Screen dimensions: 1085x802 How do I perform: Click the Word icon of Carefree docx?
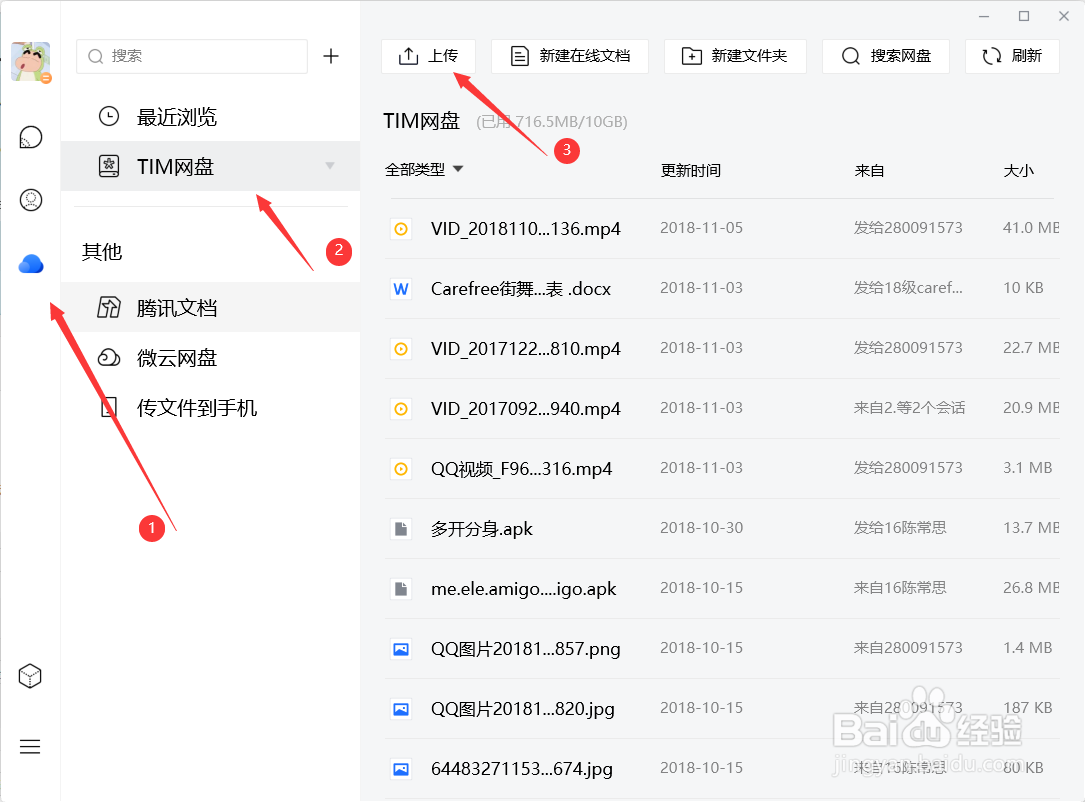click(x=401, y=289)
